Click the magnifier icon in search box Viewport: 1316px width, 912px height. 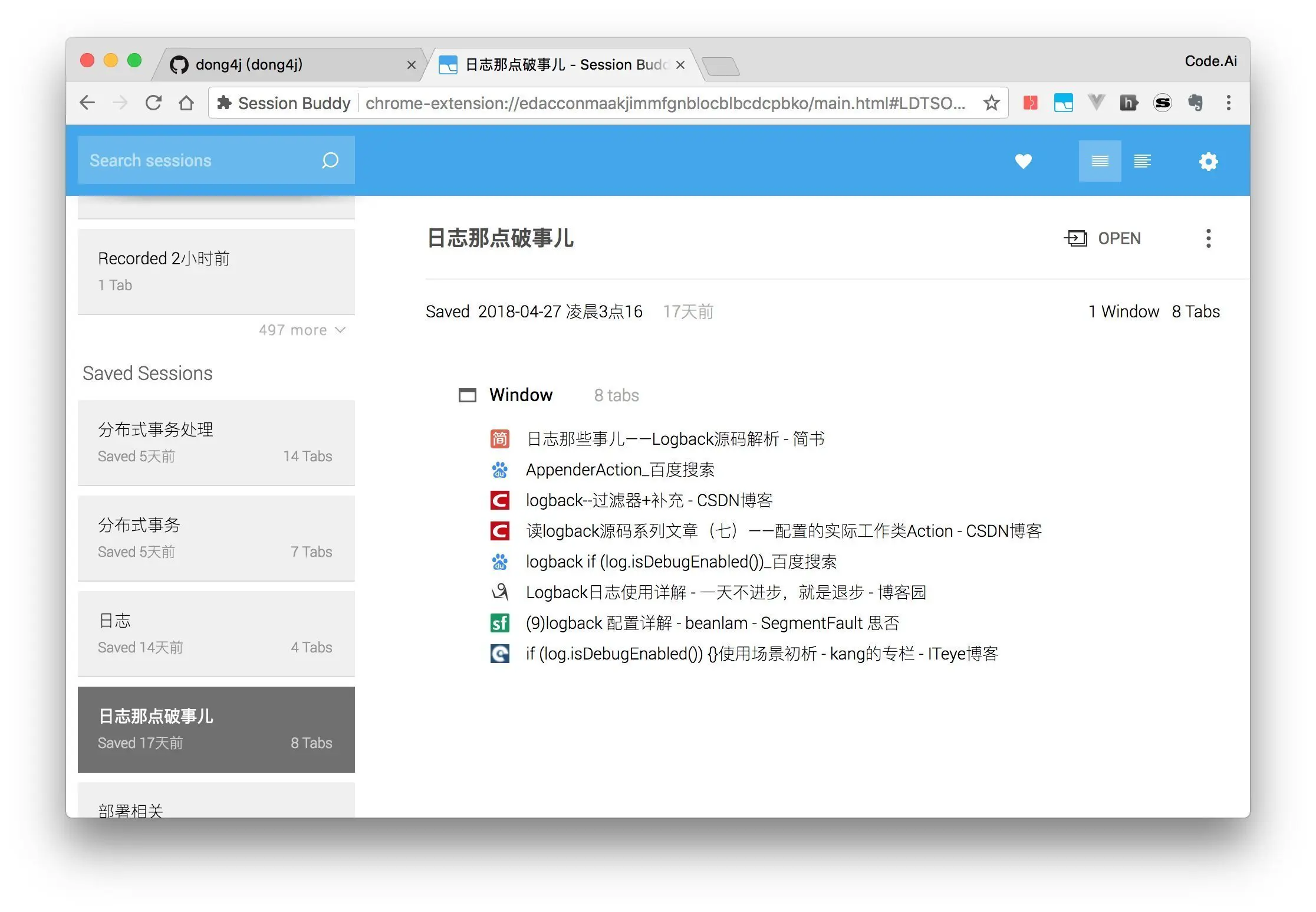pos(330,160)
